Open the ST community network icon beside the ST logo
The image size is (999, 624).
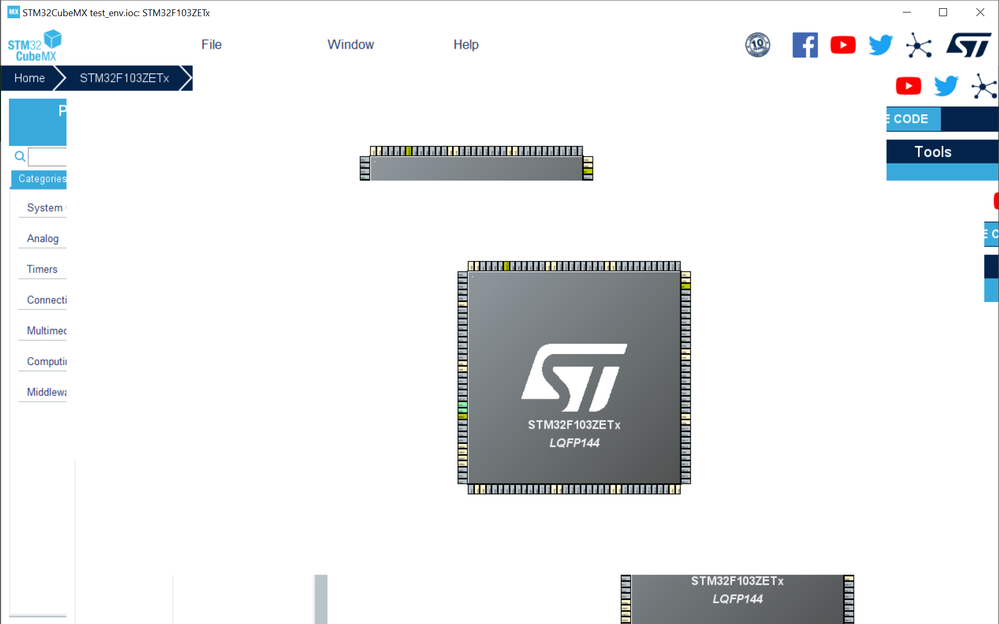tap(919, 45)
